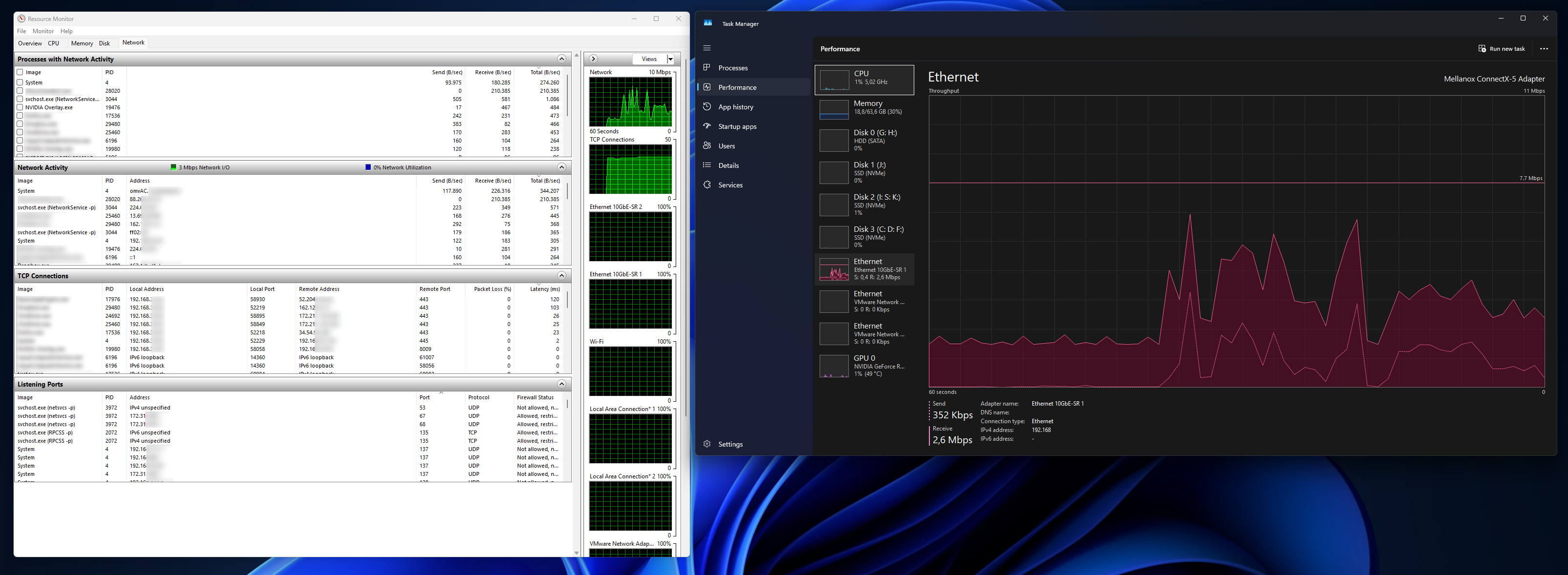Tick the svchost.exe NetworkService checkbox

20,99
